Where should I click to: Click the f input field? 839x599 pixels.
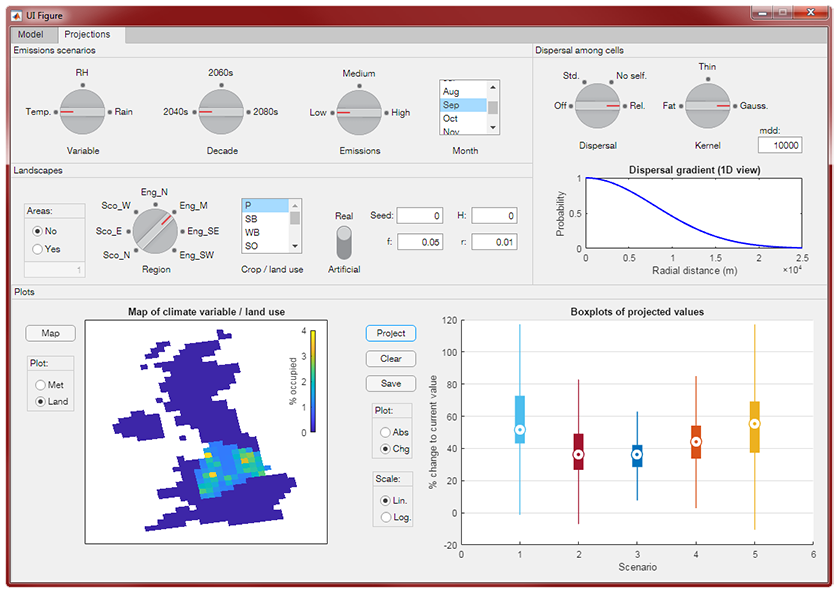[x=420, y=242]
